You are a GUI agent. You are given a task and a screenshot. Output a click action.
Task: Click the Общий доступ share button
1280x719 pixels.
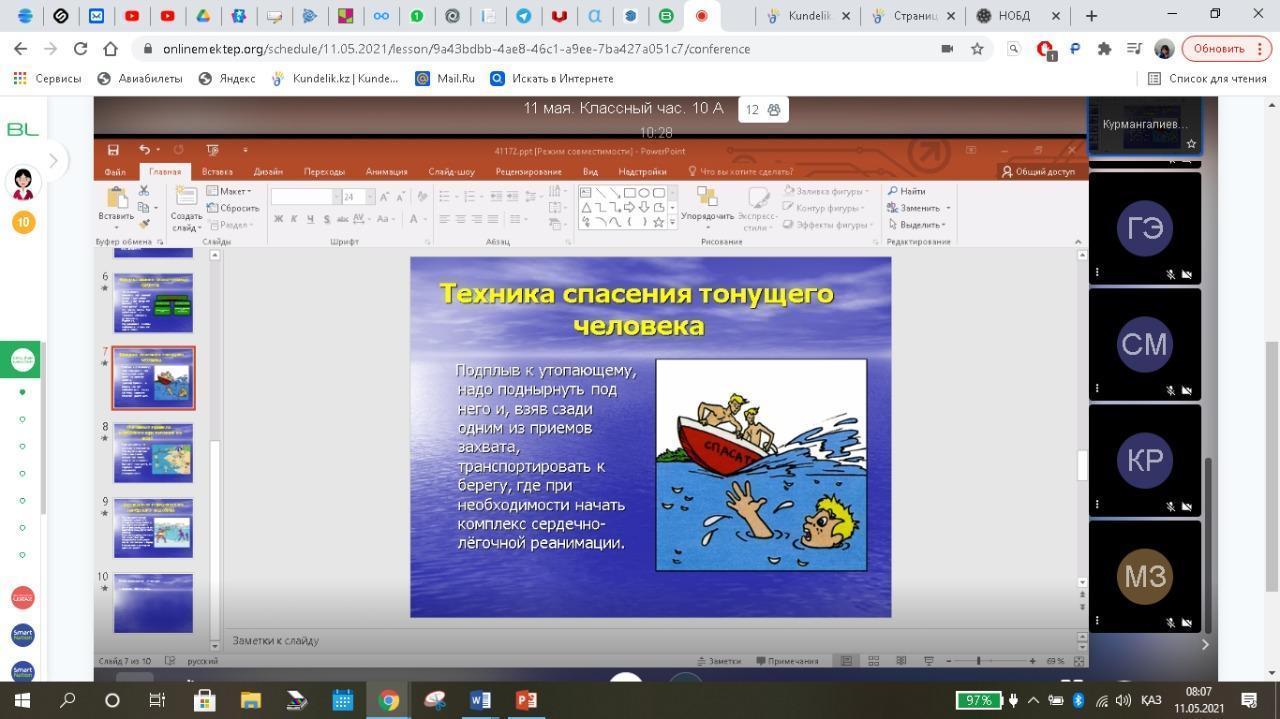coord(1038,171)
